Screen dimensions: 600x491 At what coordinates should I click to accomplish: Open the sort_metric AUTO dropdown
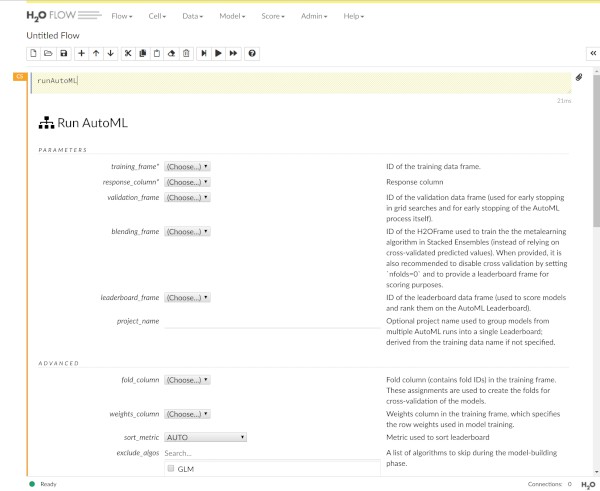[x=205, y=437]
